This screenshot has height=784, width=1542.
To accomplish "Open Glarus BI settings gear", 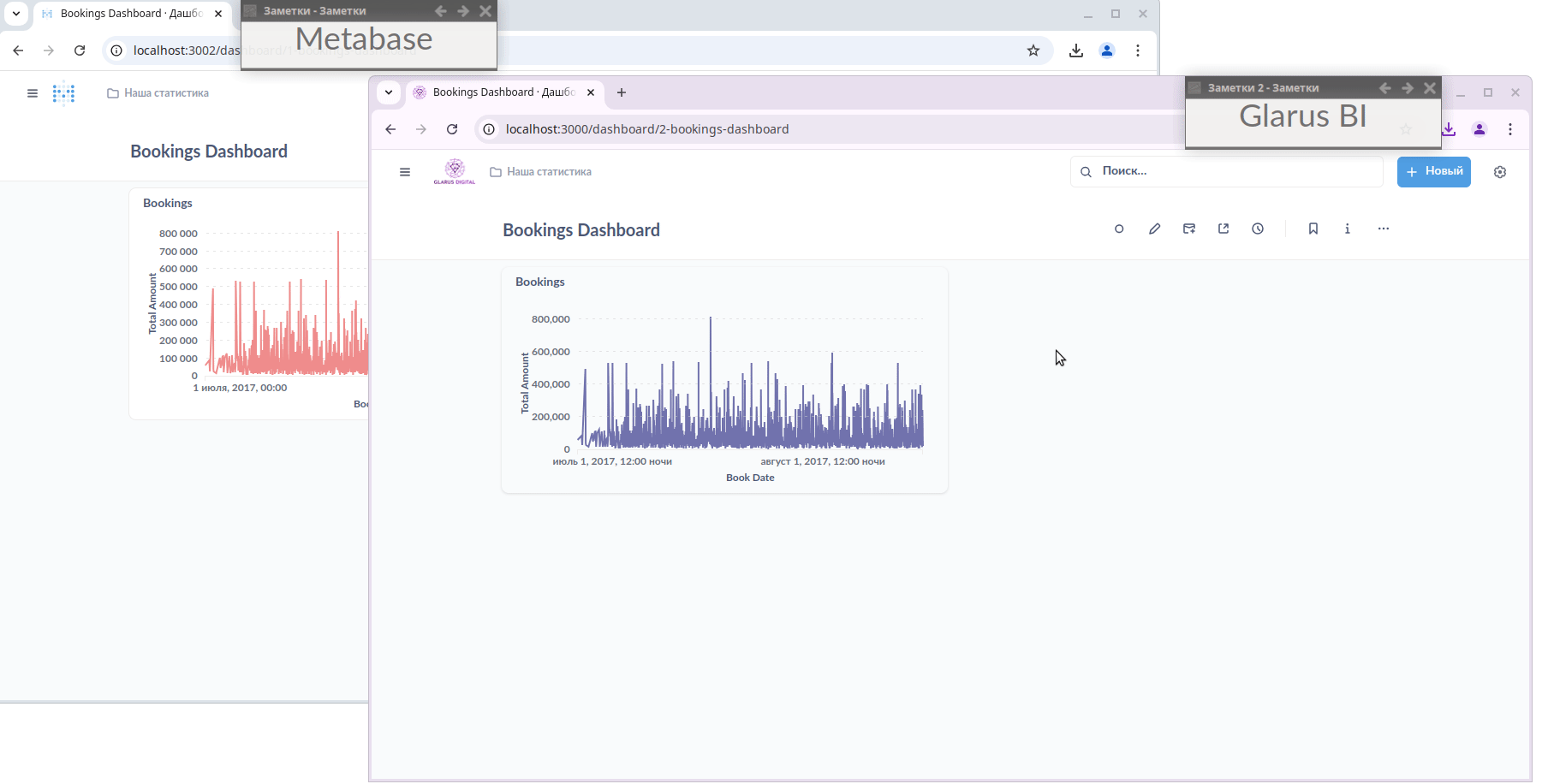I will click(1499, 172).
